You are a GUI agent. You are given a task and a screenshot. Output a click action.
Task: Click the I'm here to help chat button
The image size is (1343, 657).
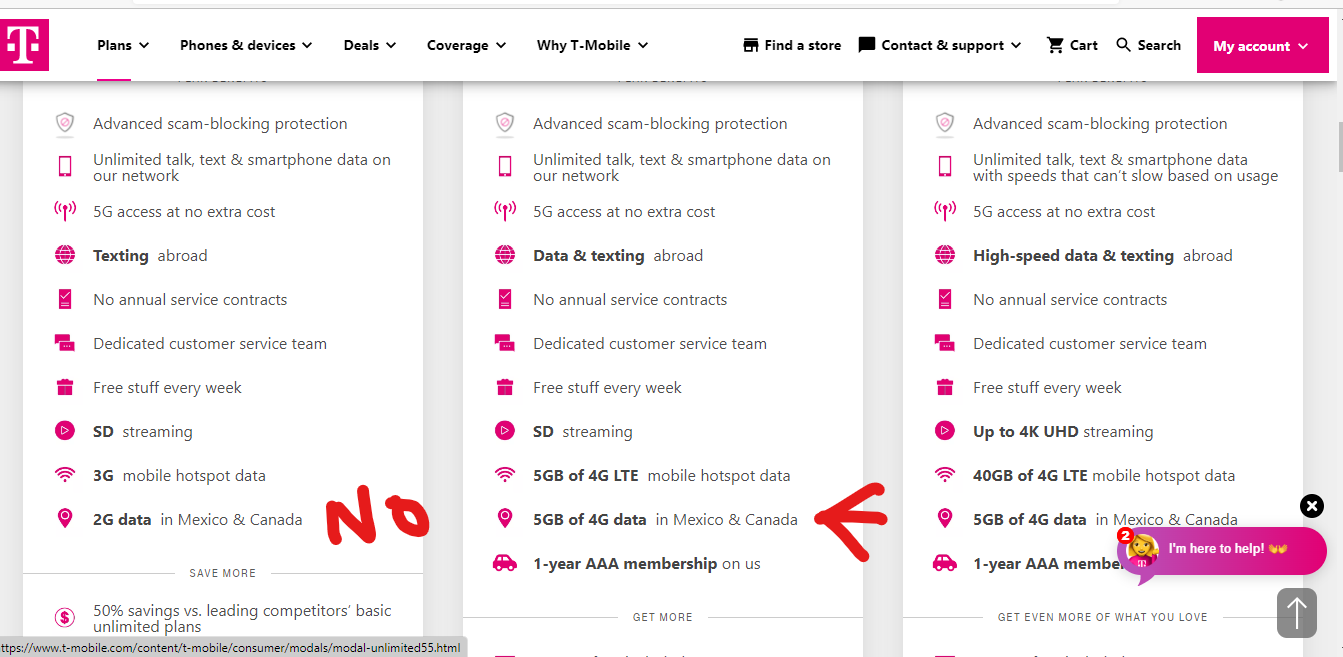pos(1227,549)
